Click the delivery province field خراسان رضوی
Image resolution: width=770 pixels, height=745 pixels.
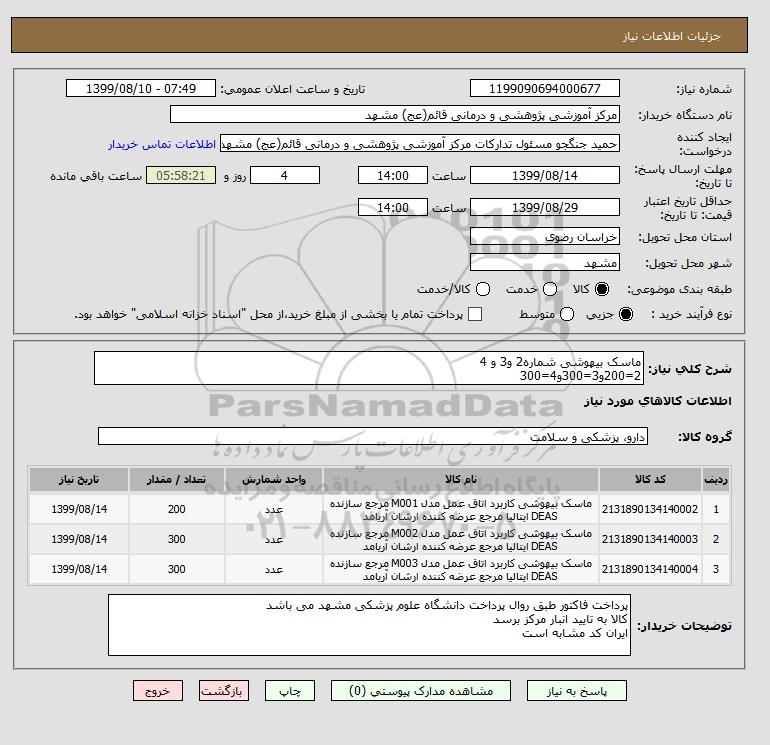coord(545,237)
